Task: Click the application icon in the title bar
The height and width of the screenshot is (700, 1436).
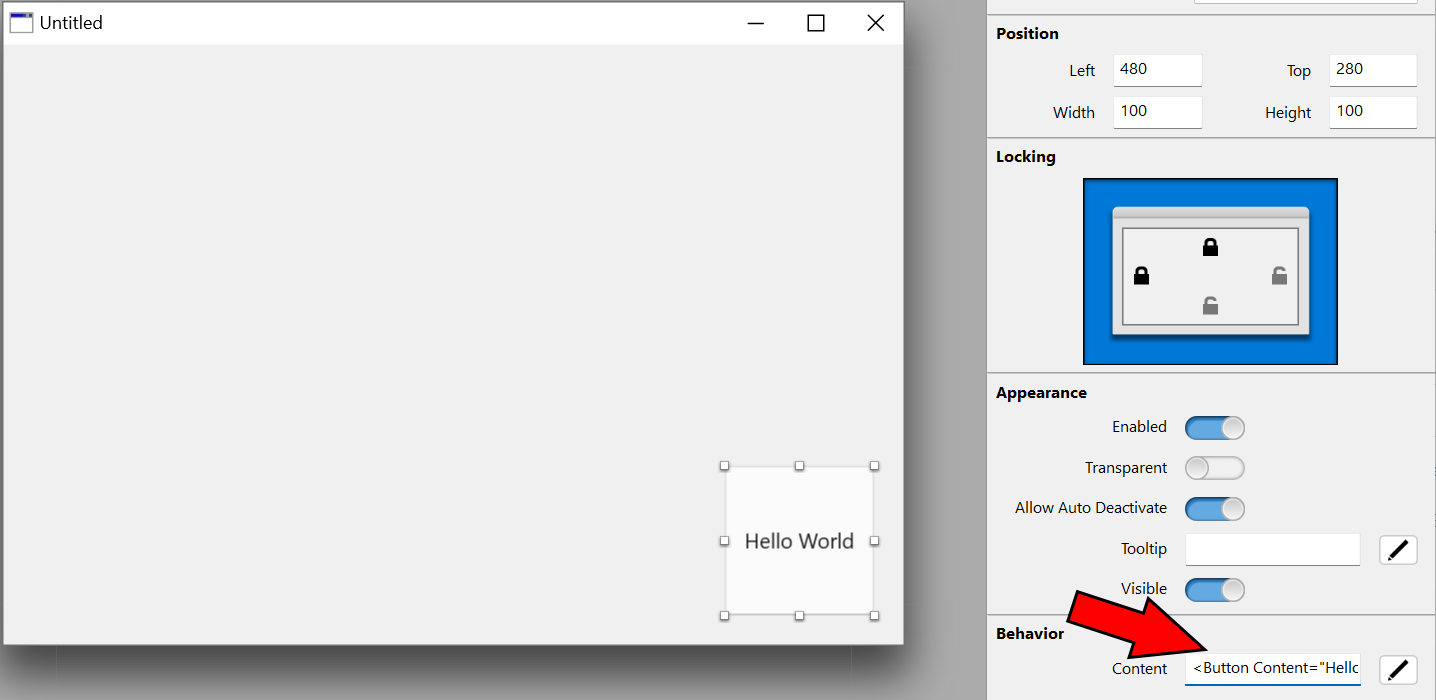Action: tap(21, 22)
